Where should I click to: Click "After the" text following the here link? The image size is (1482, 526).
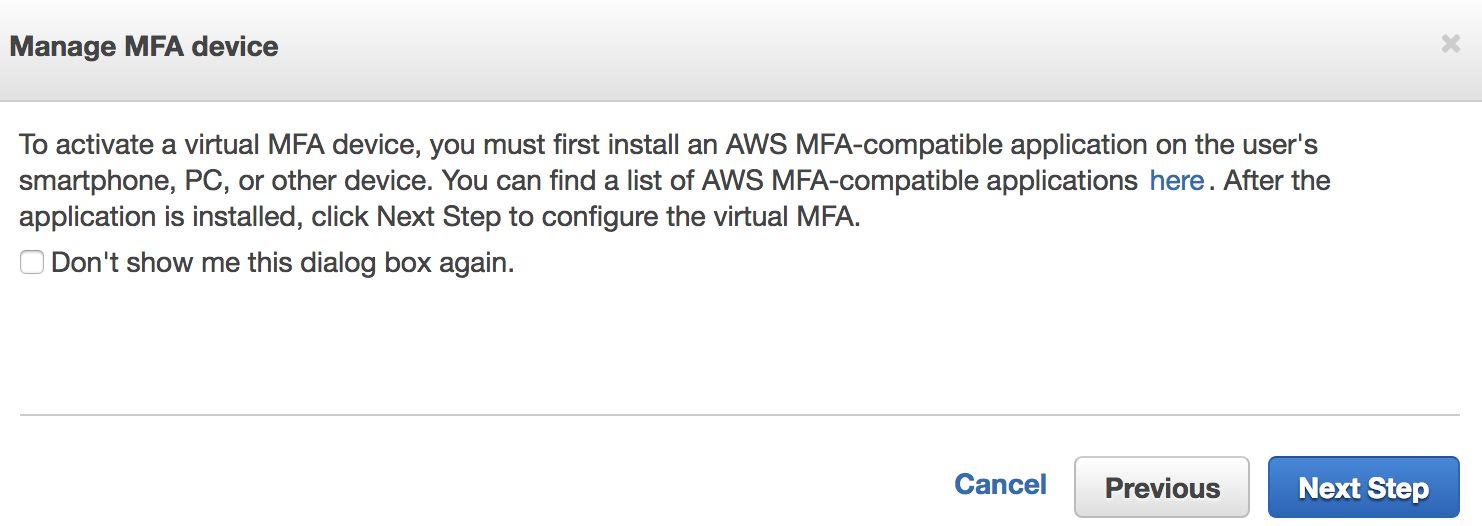pos(1277,182)
